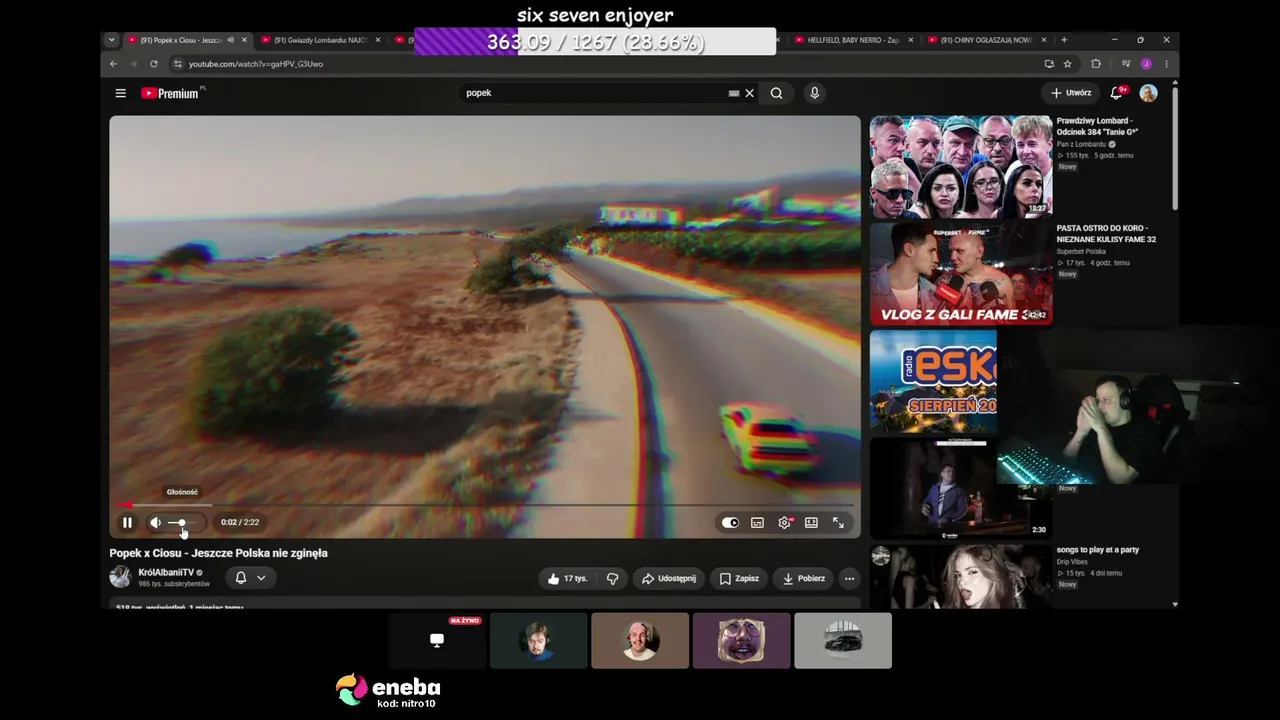Open the YouTube guide hamburger menu
The image size is (1280, 720).
120,93
